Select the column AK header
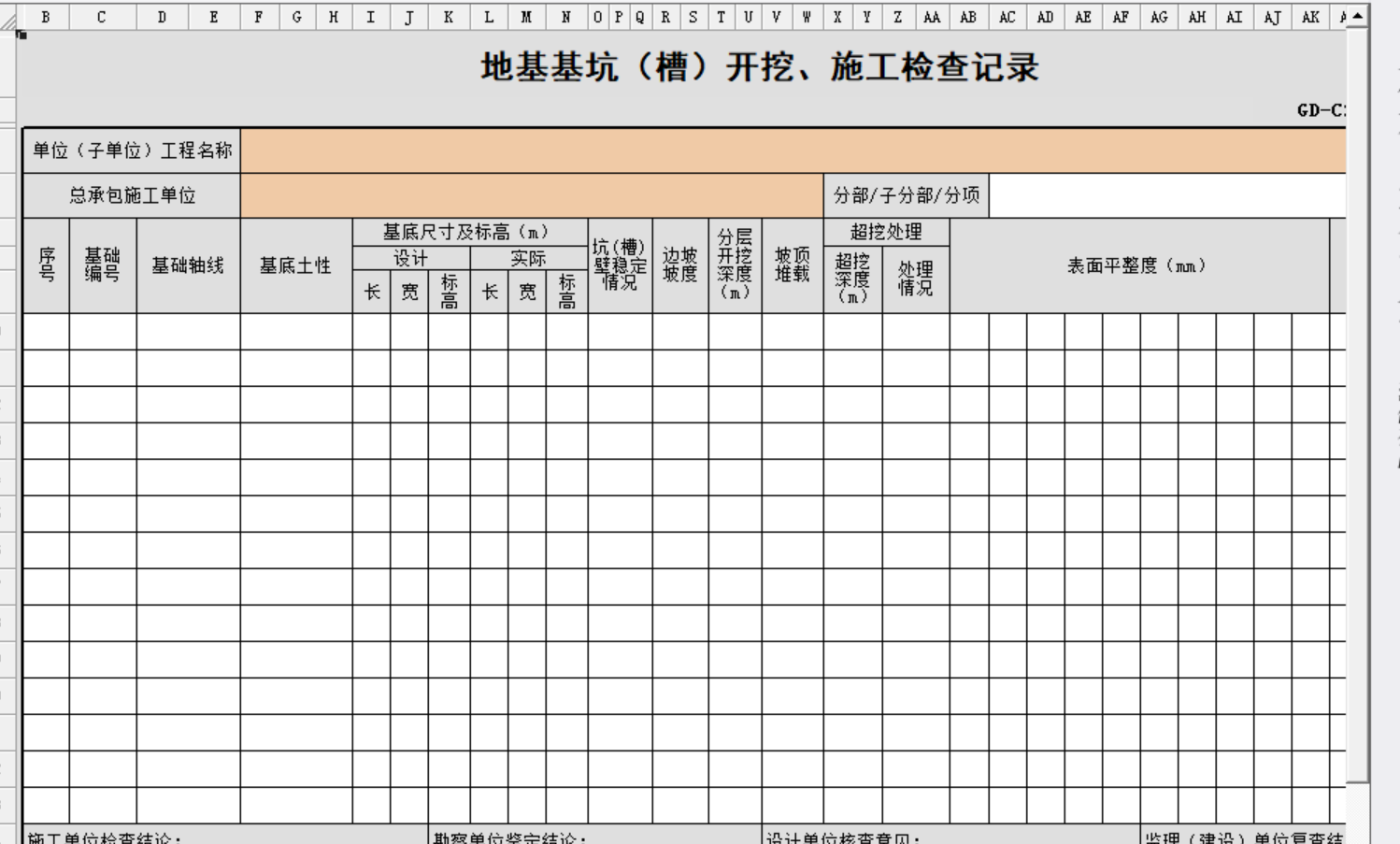 pos(1310,17)
